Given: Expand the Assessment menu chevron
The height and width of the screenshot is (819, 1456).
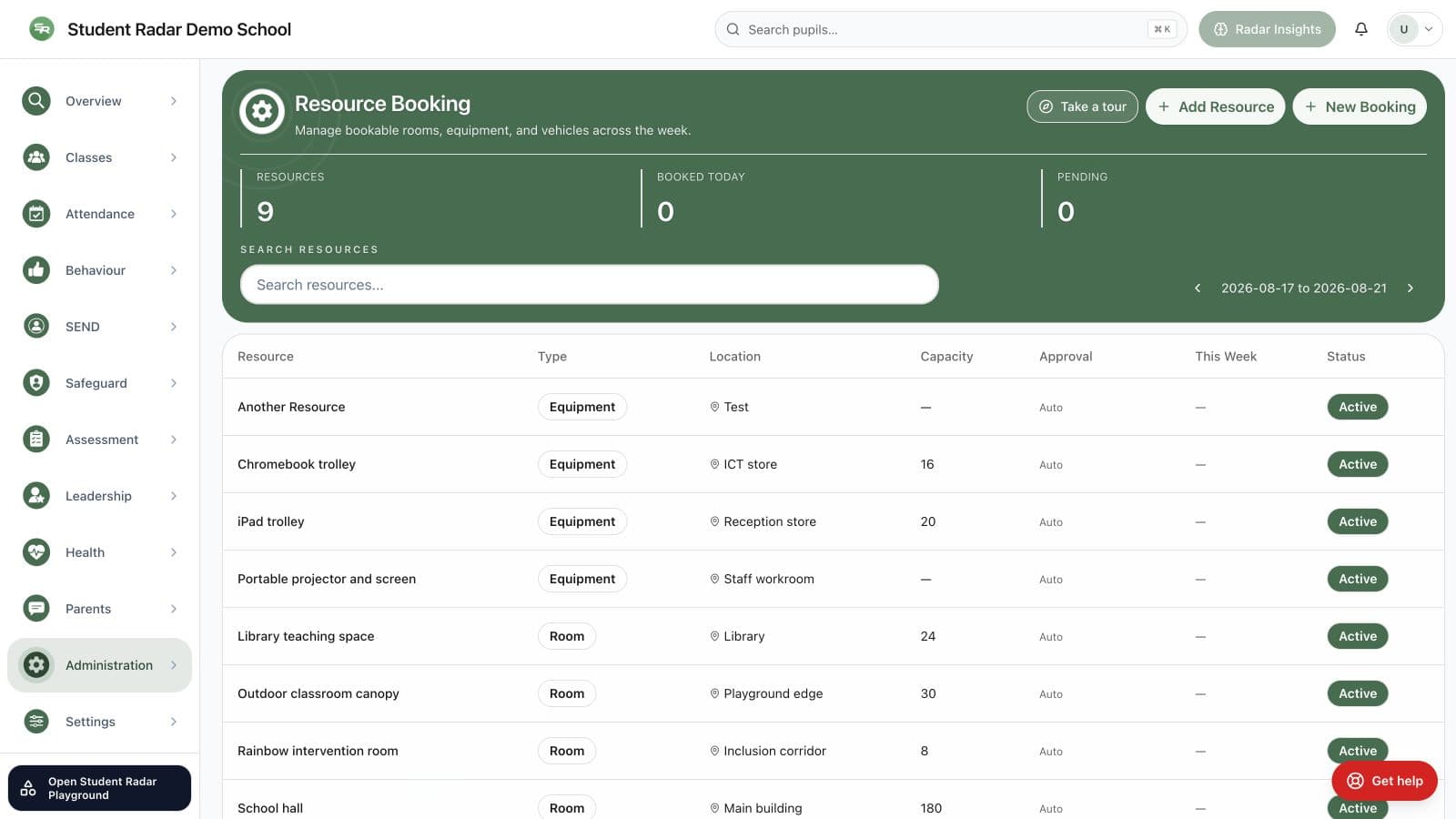Looking at the screenshot, I should tap(174, 440).
